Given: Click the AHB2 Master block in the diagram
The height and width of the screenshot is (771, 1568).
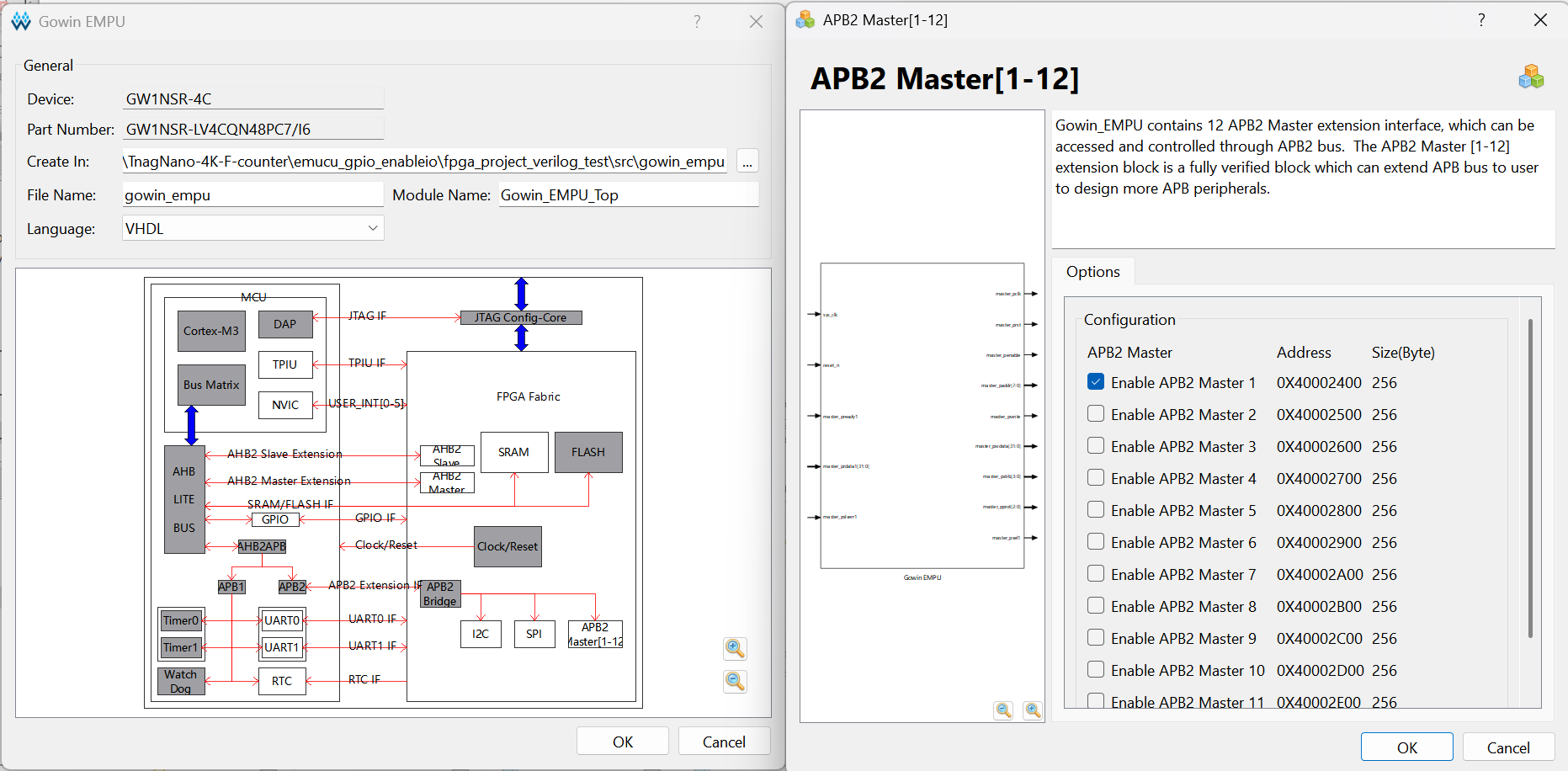Looking at the screenshot, I should click(x=447, y=482).
